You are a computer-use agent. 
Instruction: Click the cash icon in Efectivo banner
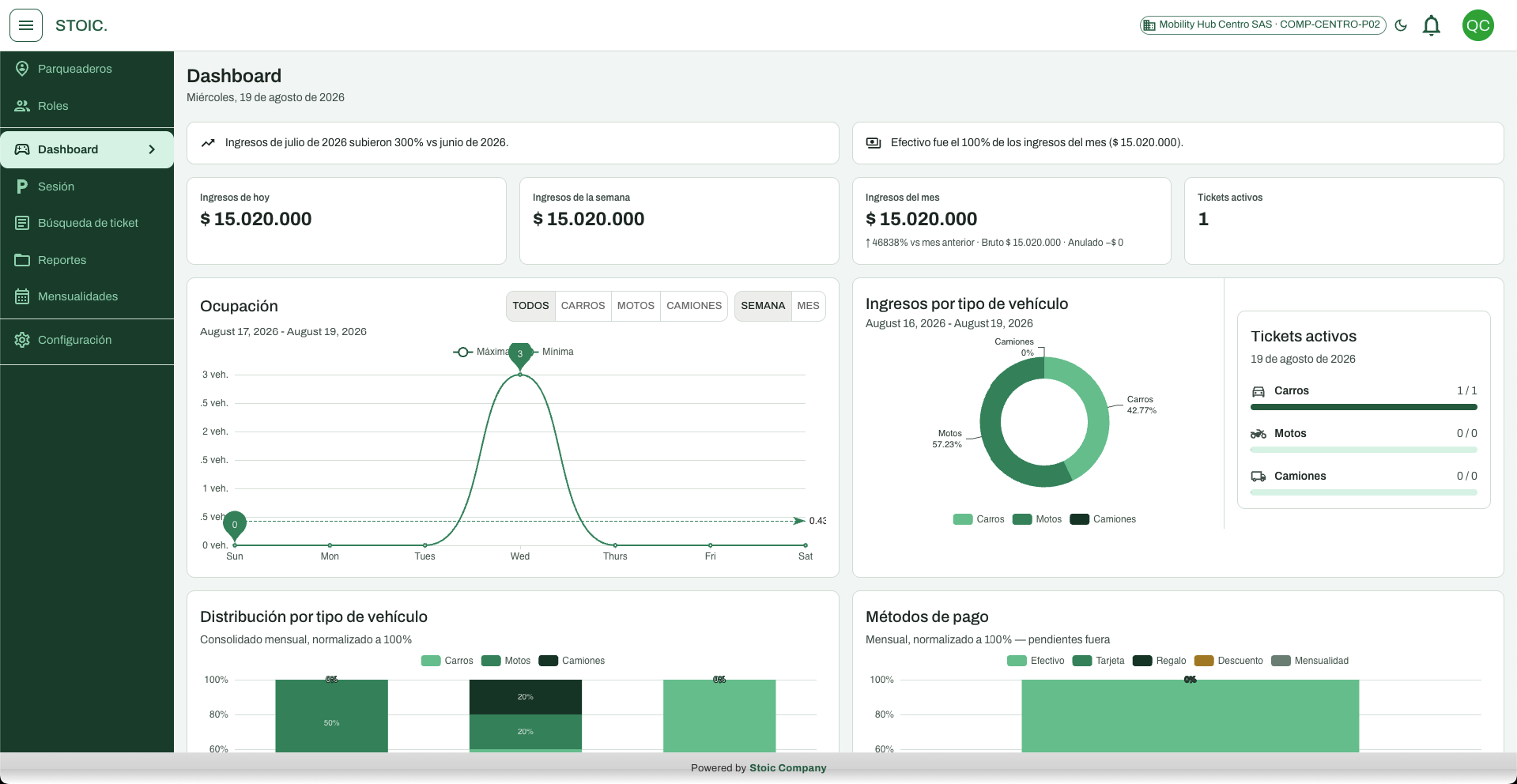[x=874, y=143]
